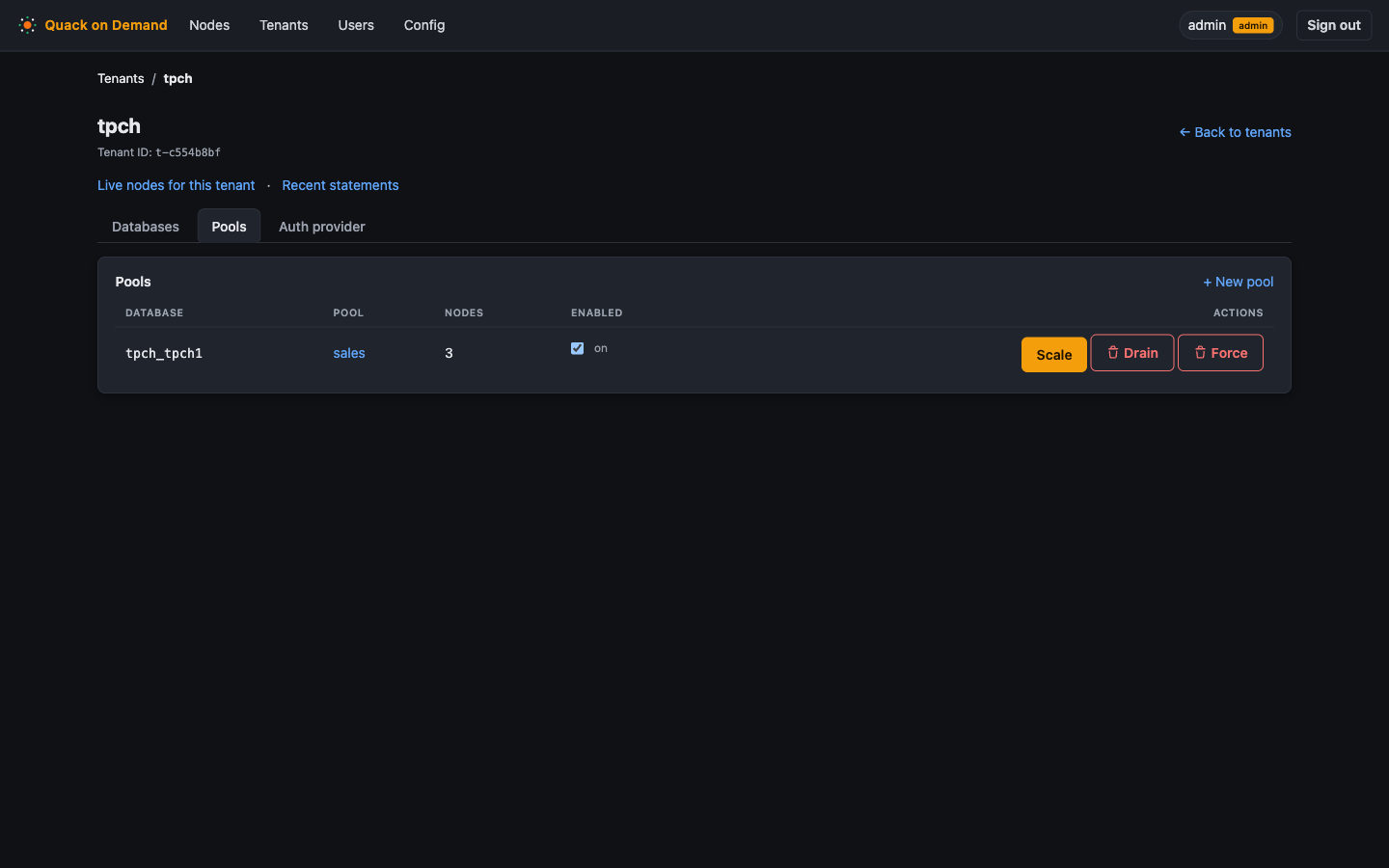This screenshot has width=1389, height=868.
Task: Click the Tenant ID t-c554b8bf text
Action: tap(159, 152)
